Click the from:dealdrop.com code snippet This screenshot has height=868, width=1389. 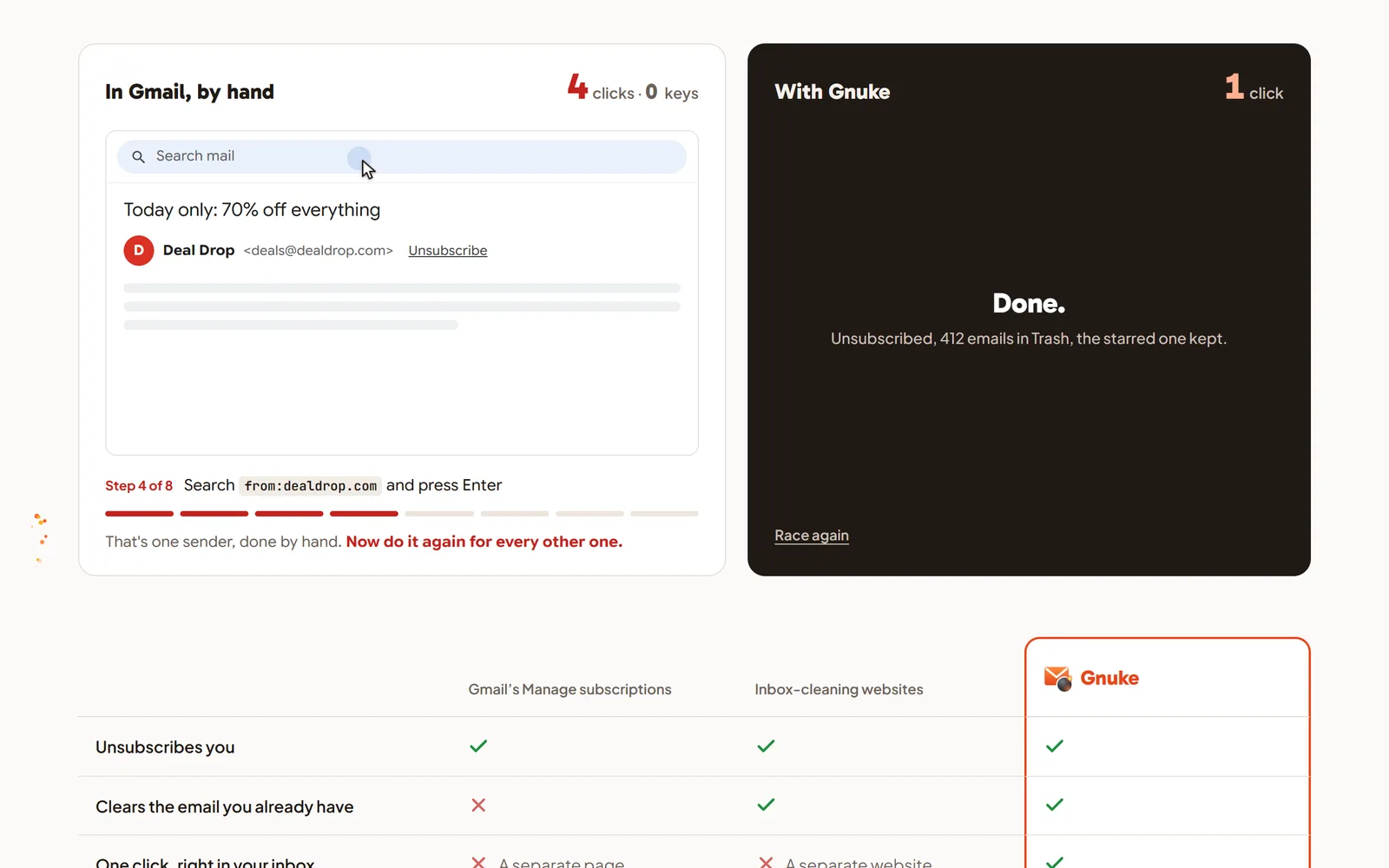(311, 486)
